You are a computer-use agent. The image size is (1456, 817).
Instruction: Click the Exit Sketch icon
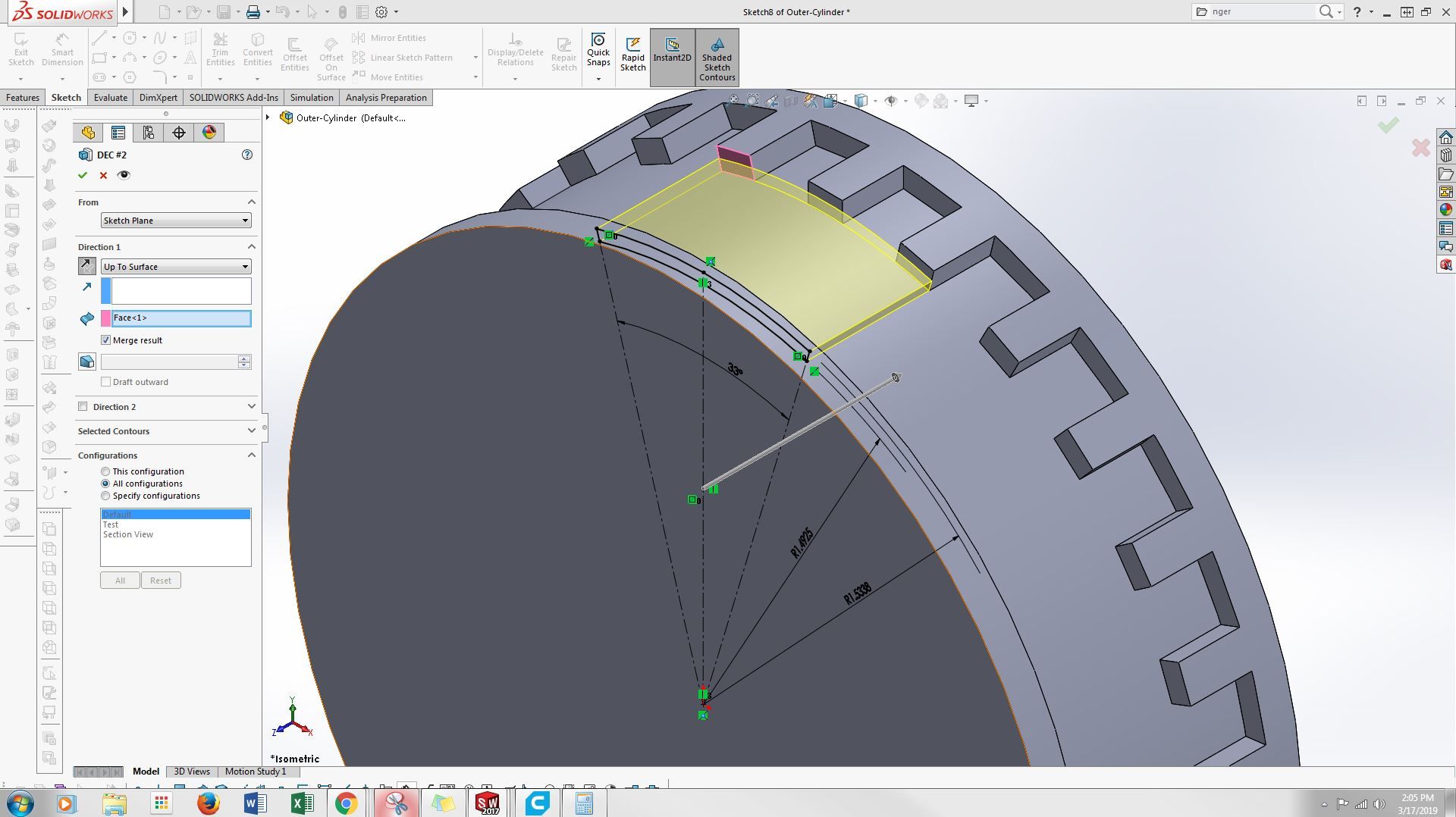tap(21, 50)
